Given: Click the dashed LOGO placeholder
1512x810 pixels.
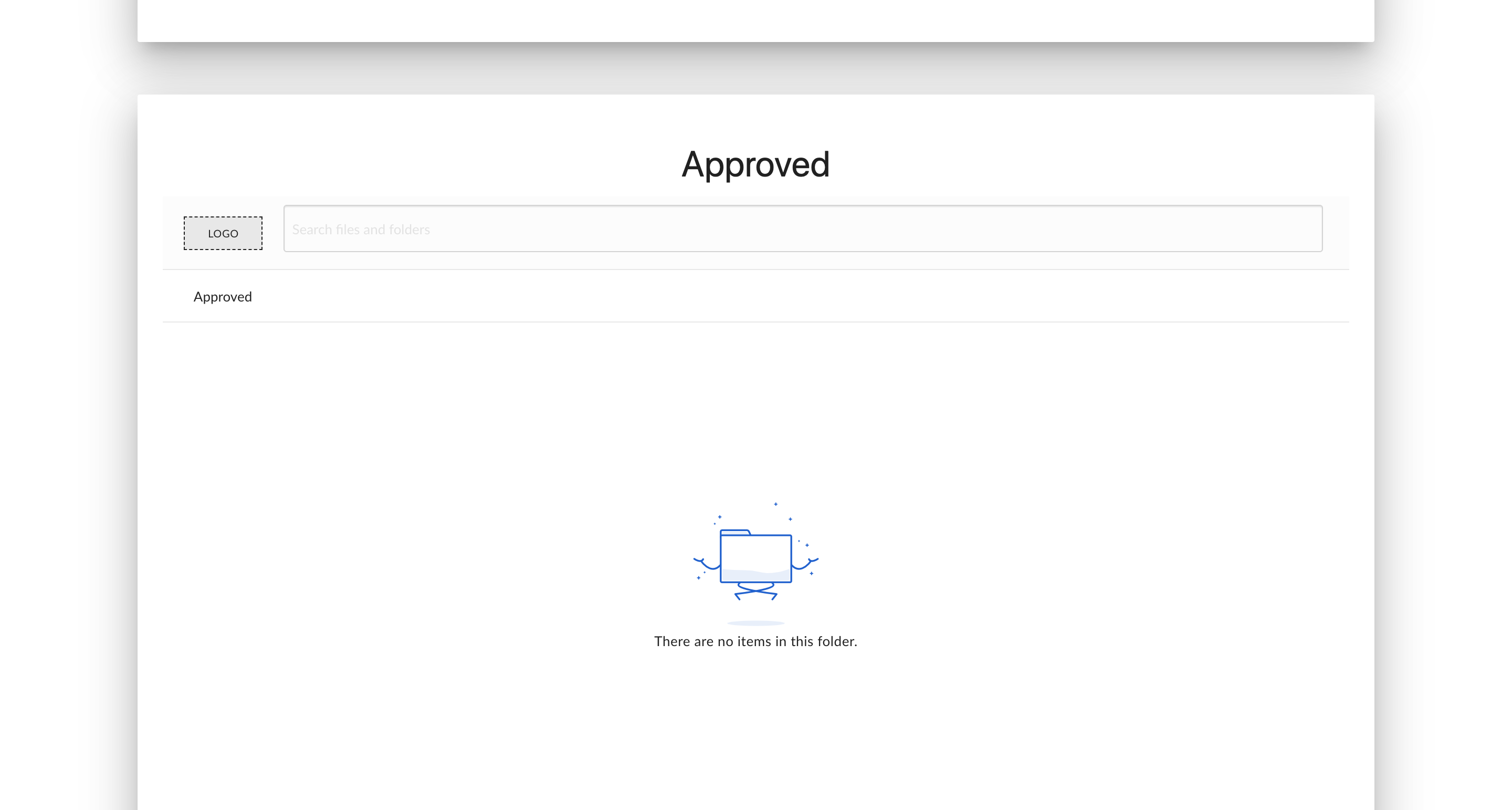Looking at the screenshot, I should [x=223, y=233].
